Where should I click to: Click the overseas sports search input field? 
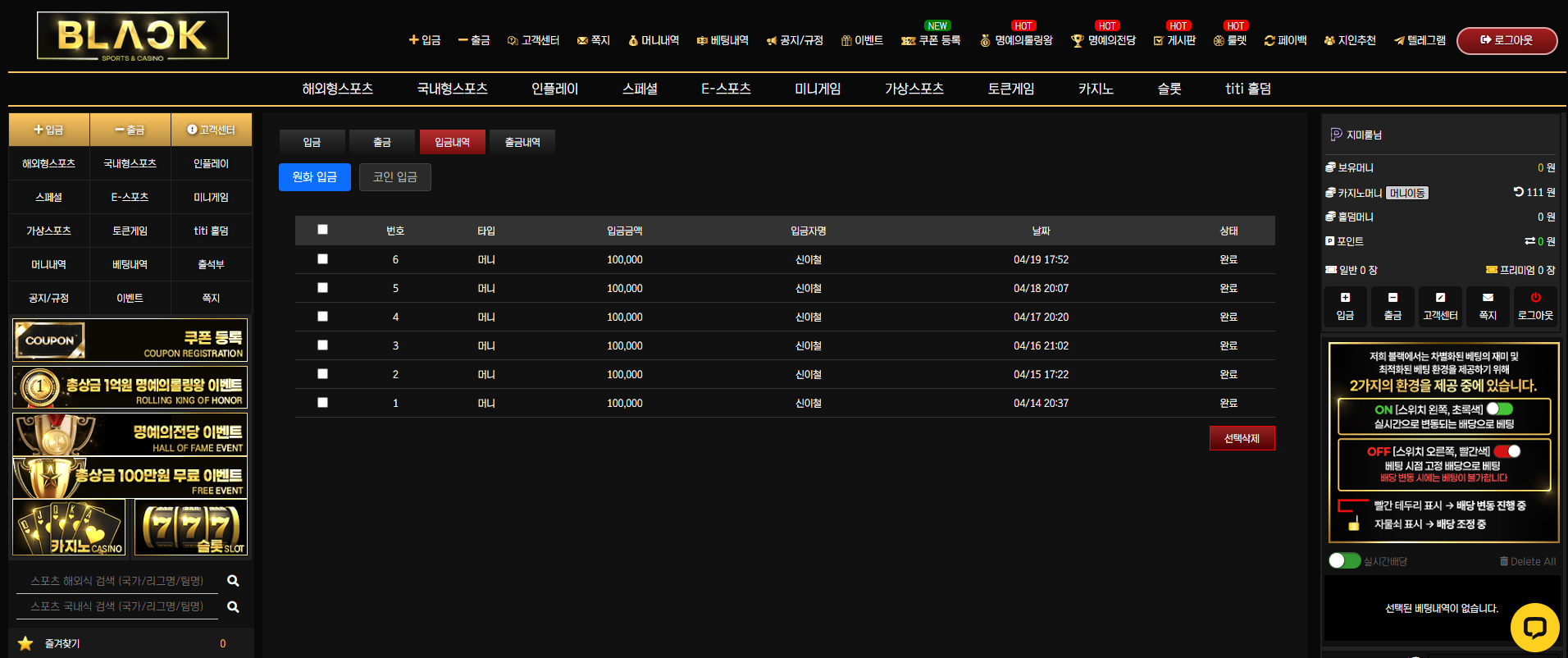point(117,581)
